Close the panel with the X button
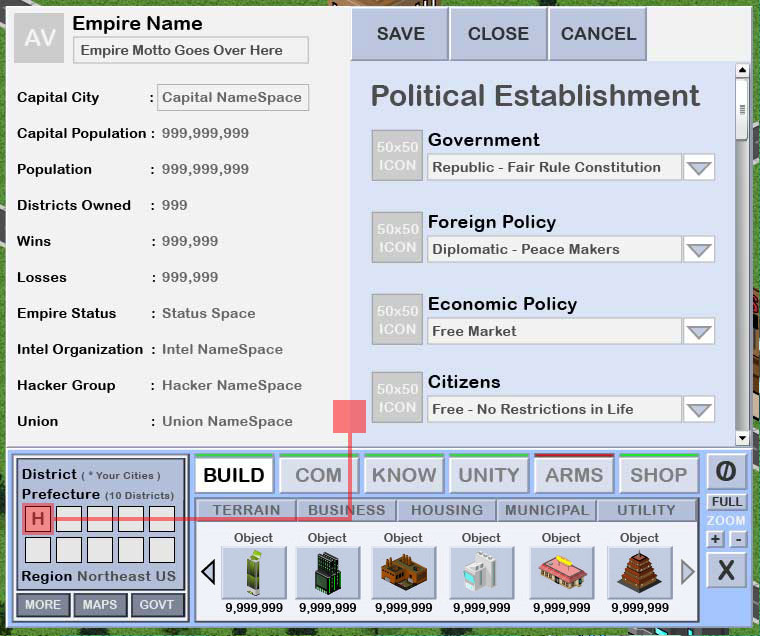The height and width of the screenshot is (636, 760). (x=726, y=571)
